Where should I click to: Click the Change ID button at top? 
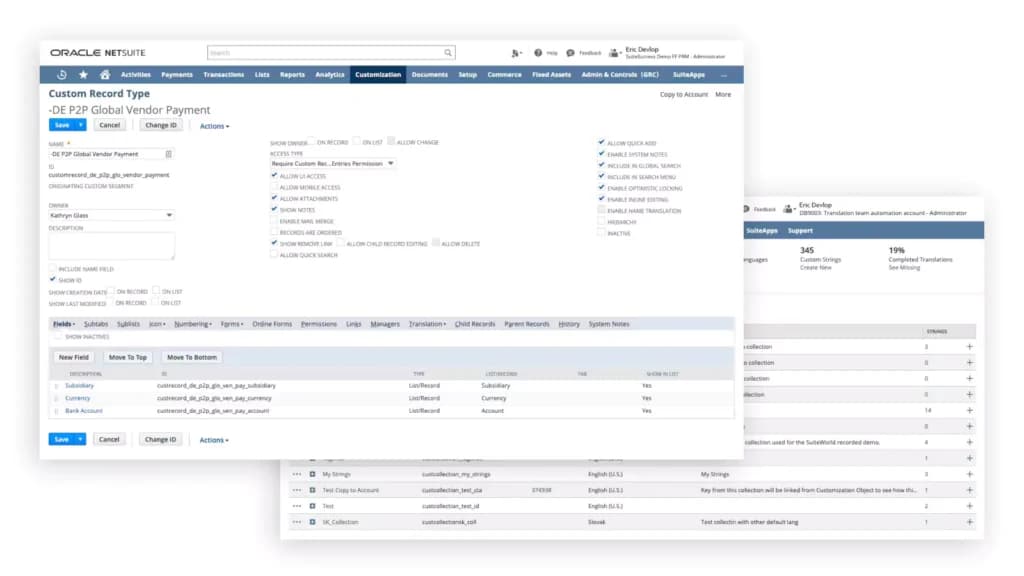tap(161, 125)
